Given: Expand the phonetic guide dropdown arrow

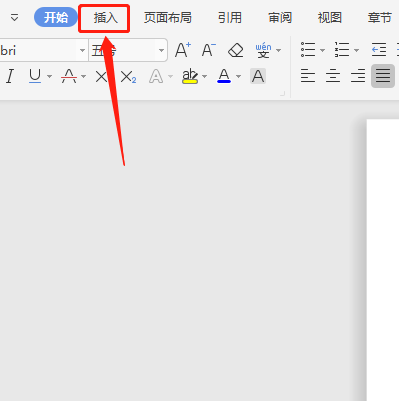Looking at the screenshot, I should tap(279, 51).
